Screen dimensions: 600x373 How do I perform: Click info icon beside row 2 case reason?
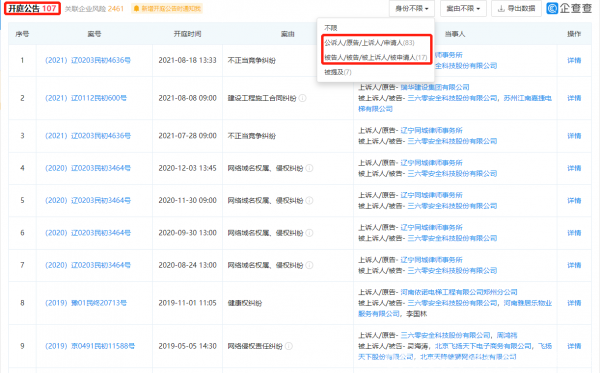click(302, 98)
